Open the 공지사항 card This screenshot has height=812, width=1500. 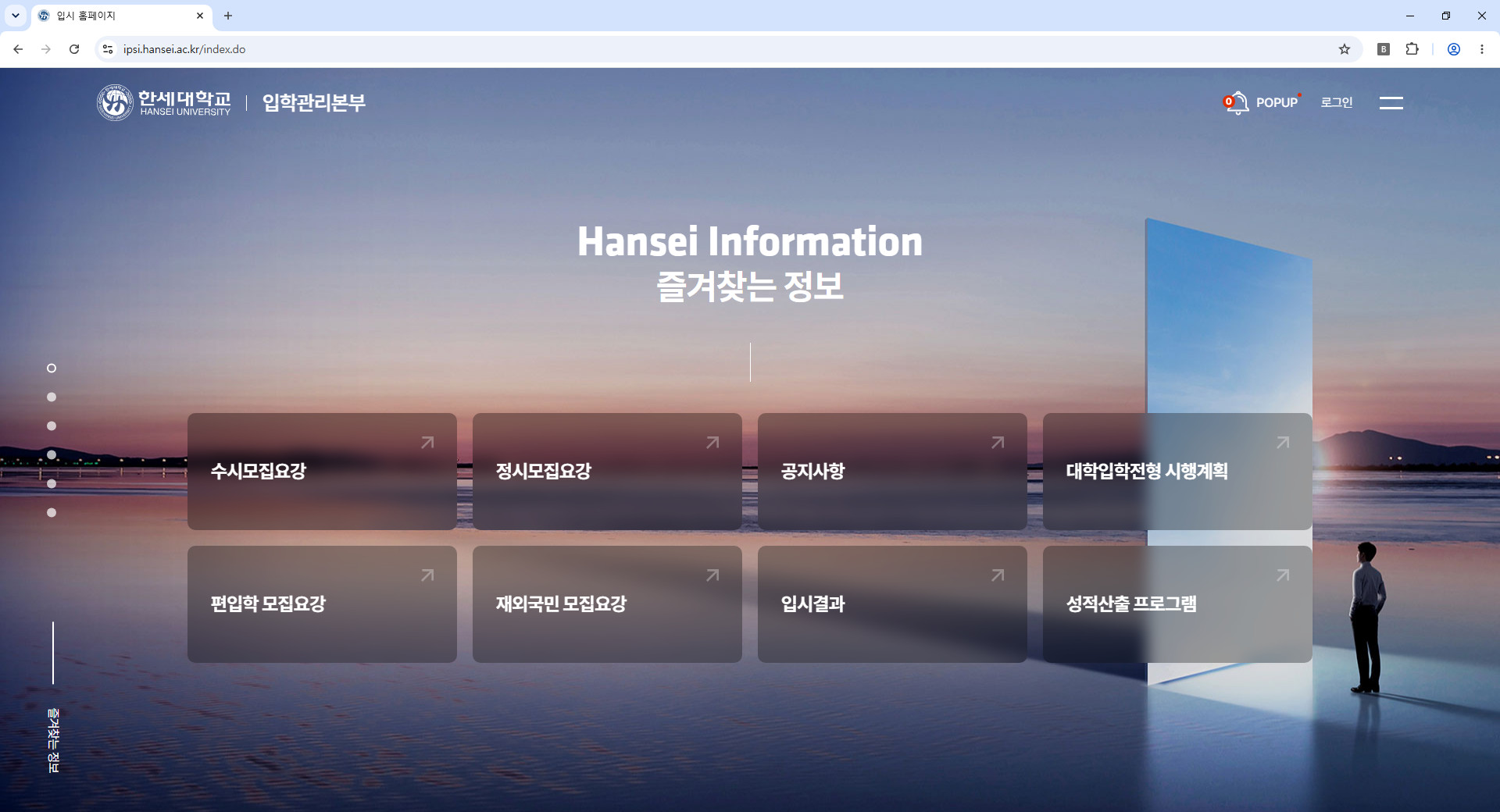click(892, 472)
